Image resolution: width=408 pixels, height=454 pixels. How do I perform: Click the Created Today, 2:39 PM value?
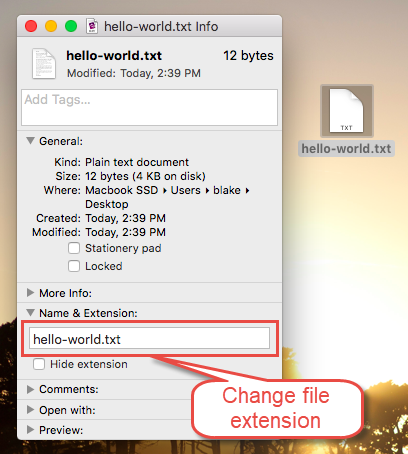[125, 218]
